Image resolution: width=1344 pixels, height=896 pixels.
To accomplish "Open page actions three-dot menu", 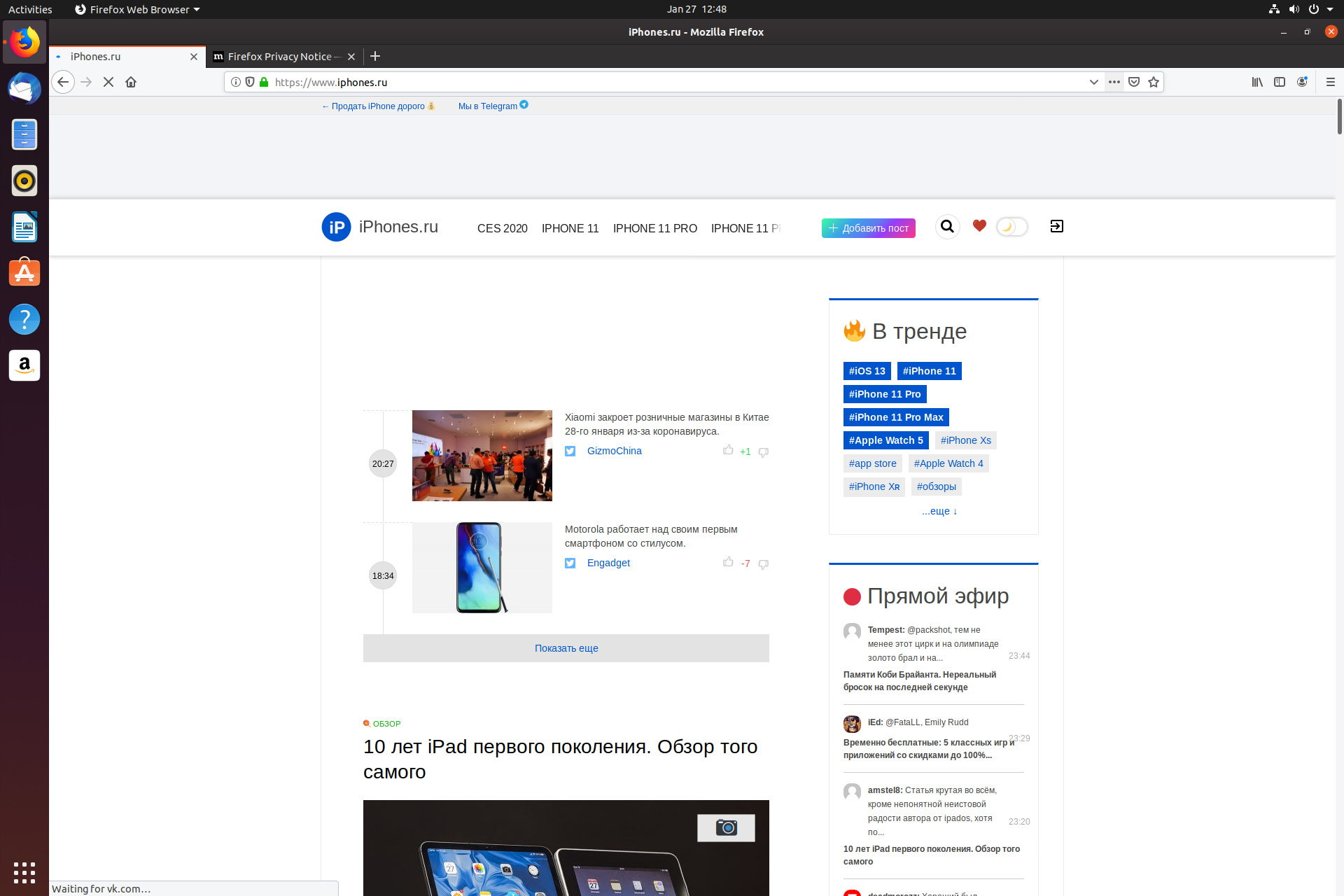I will (1114, 82).
